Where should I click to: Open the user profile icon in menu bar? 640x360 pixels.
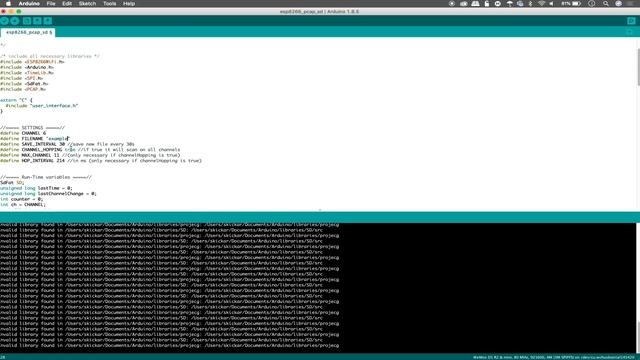point(618,4)
